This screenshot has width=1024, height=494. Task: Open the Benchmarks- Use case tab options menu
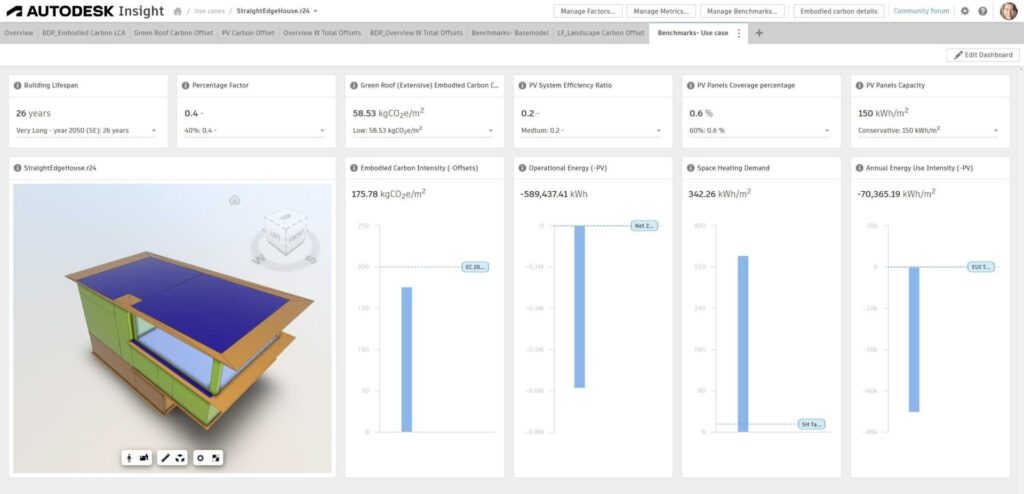739,33
